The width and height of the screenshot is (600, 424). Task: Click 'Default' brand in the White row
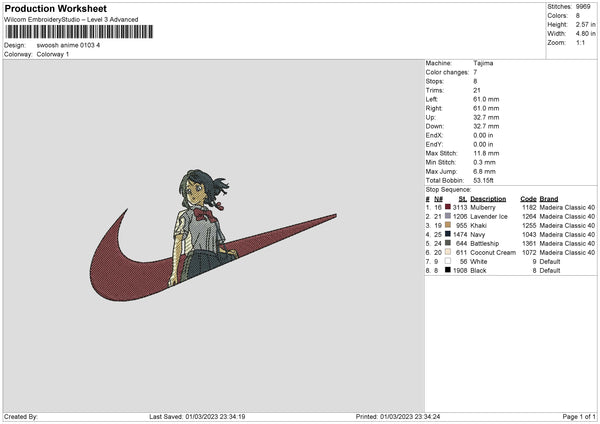point(550,262)
